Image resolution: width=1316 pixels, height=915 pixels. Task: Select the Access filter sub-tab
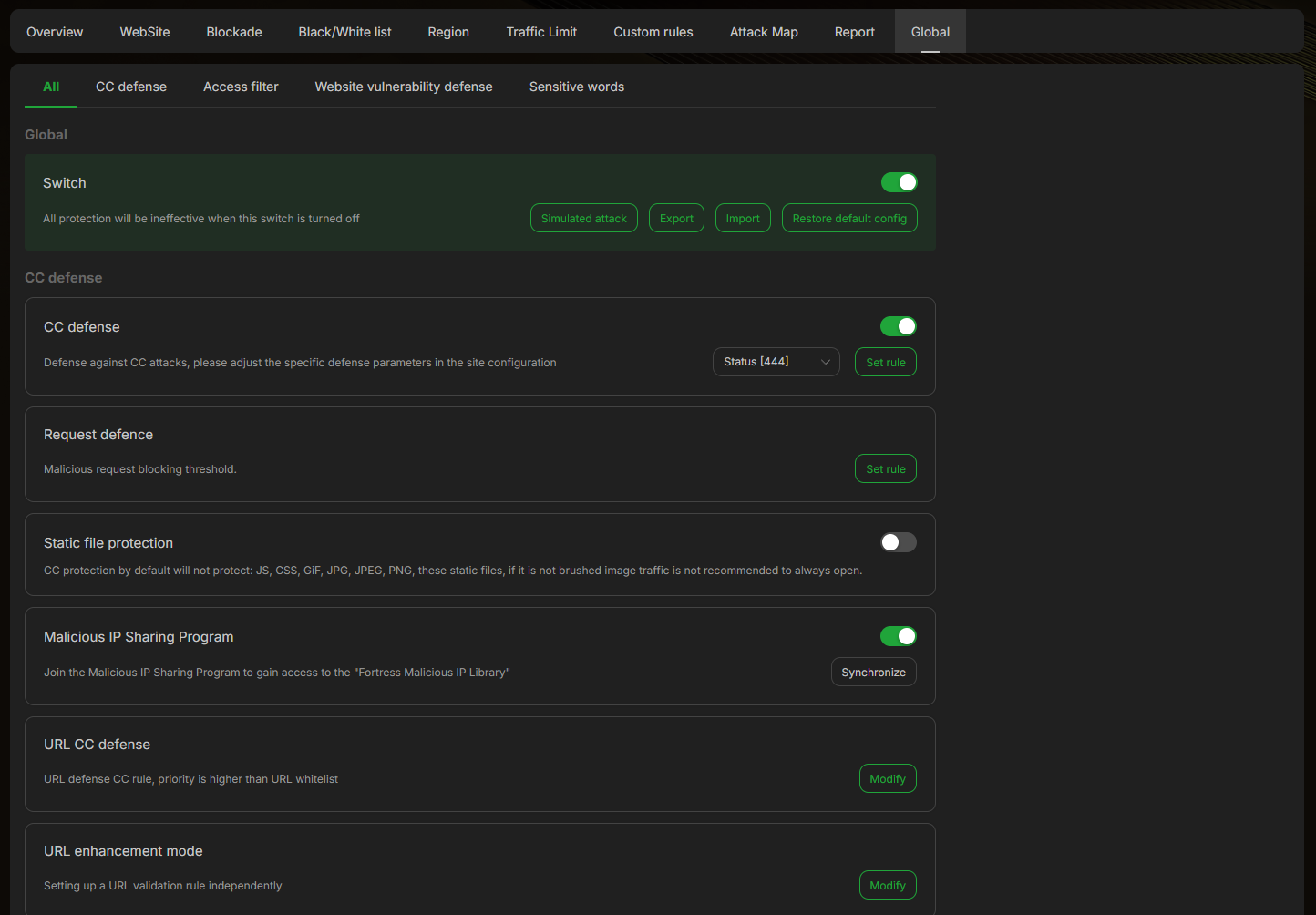tap(241, 87)
